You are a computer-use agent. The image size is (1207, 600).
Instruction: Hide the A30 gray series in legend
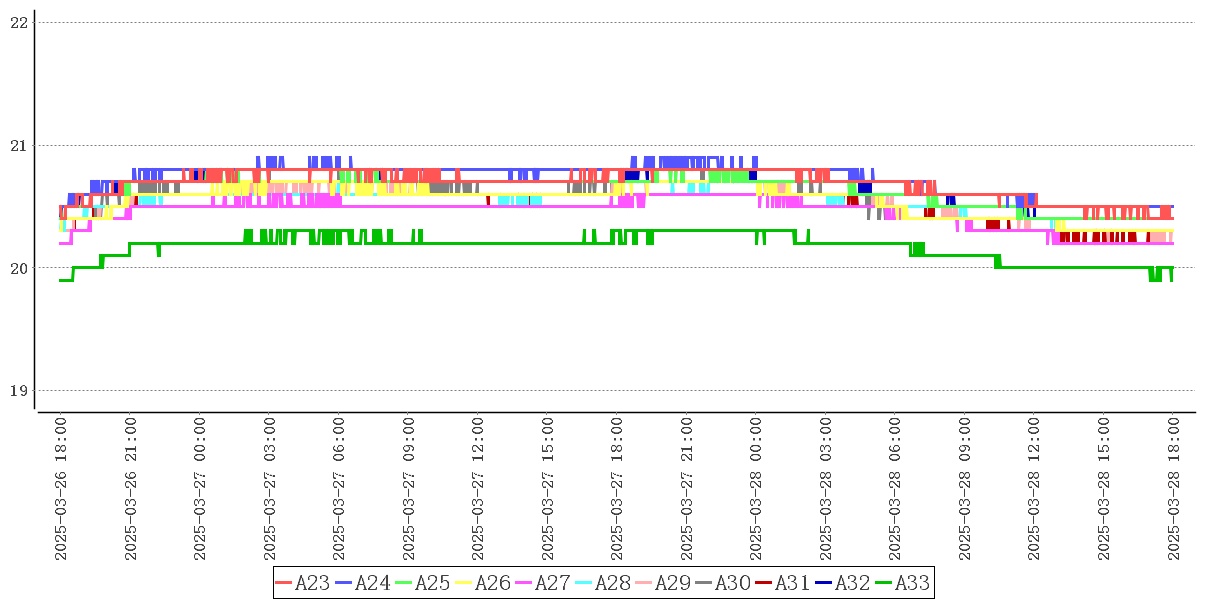[x=723, y=583]
